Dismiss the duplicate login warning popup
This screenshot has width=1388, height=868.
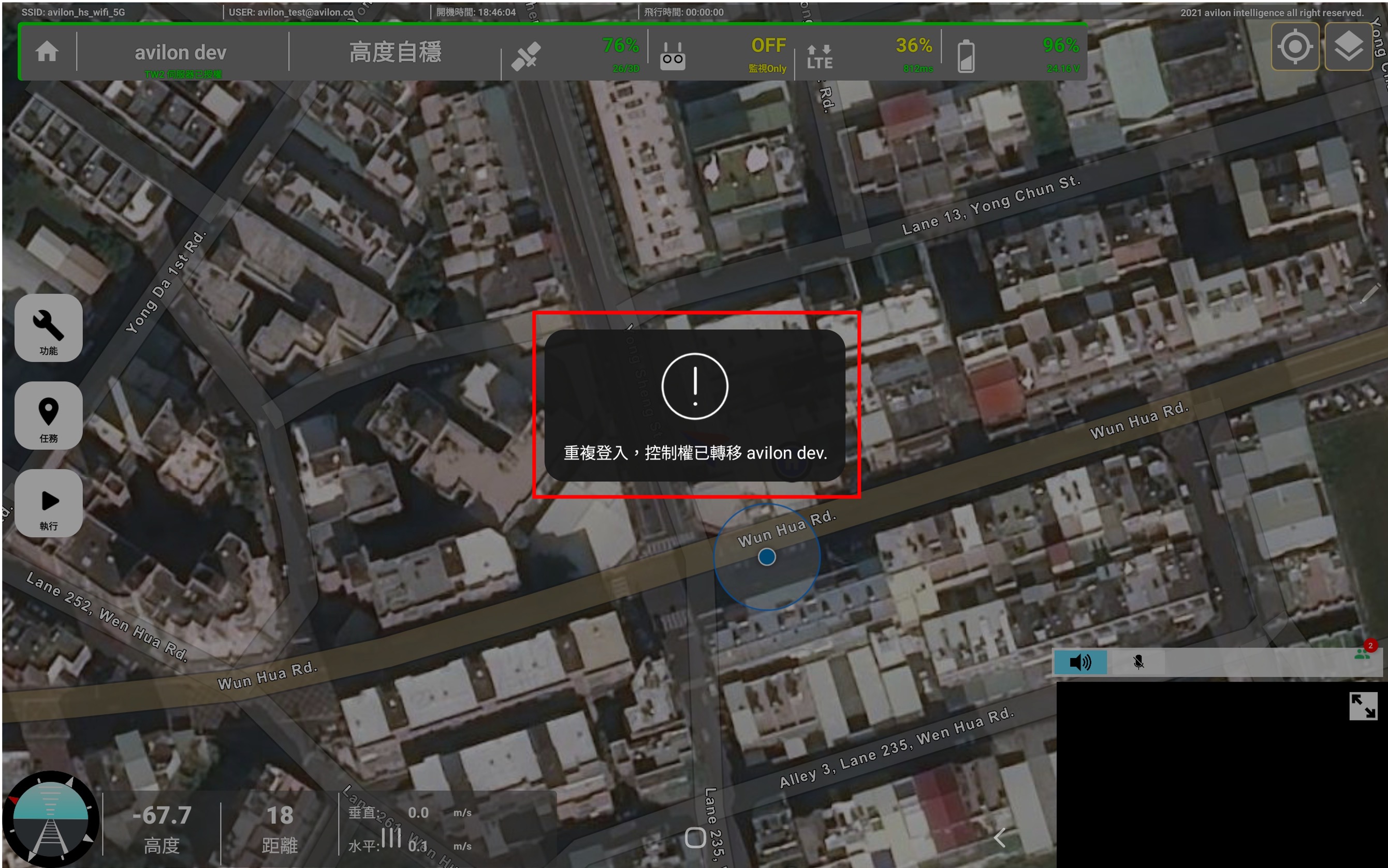point(695,405)
